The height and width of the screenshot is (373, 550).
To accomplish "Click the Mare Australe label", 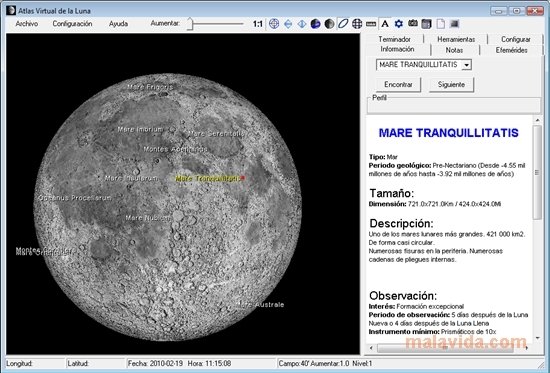I will point(261,305).
